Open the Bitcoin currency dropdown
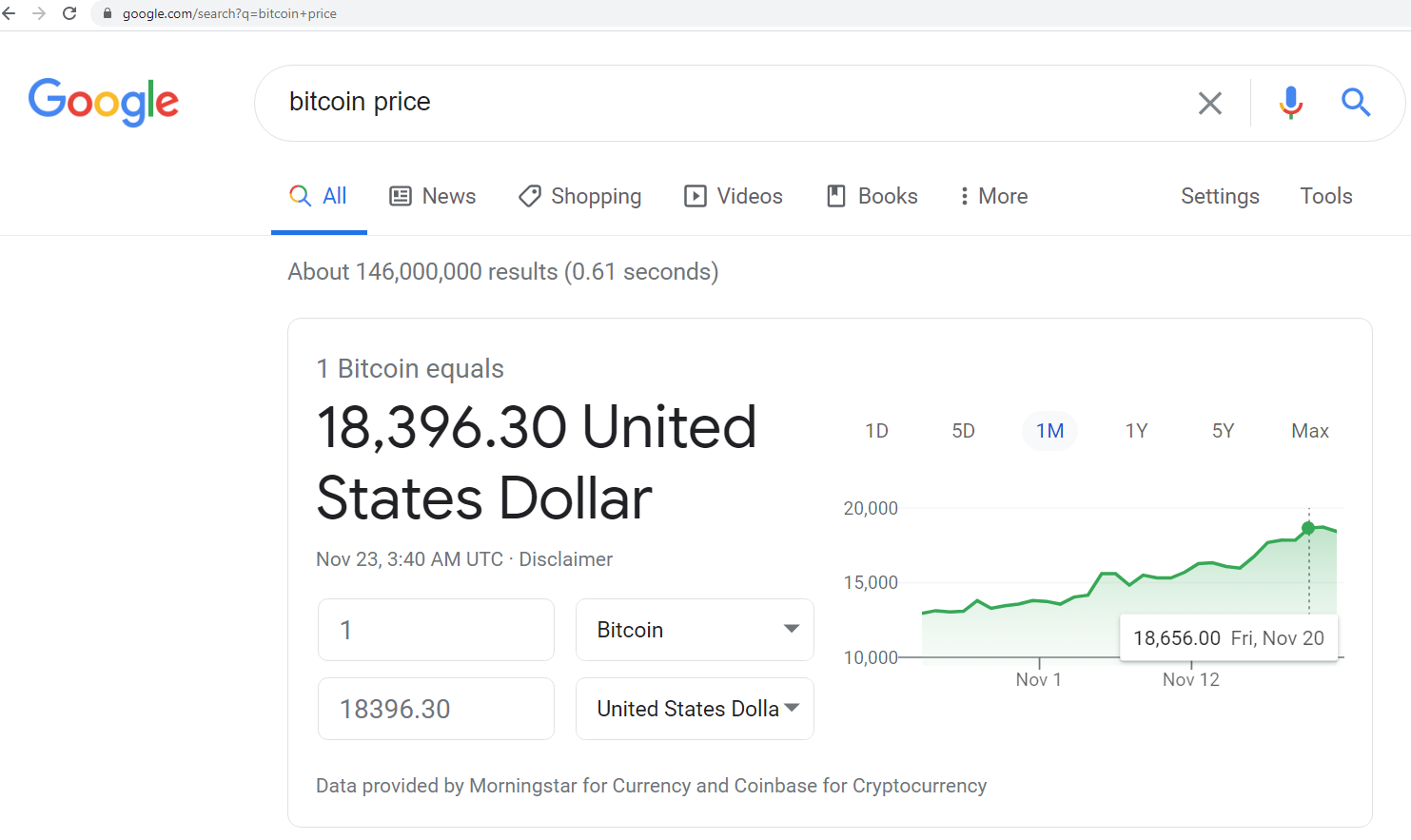 click(695, 630)
